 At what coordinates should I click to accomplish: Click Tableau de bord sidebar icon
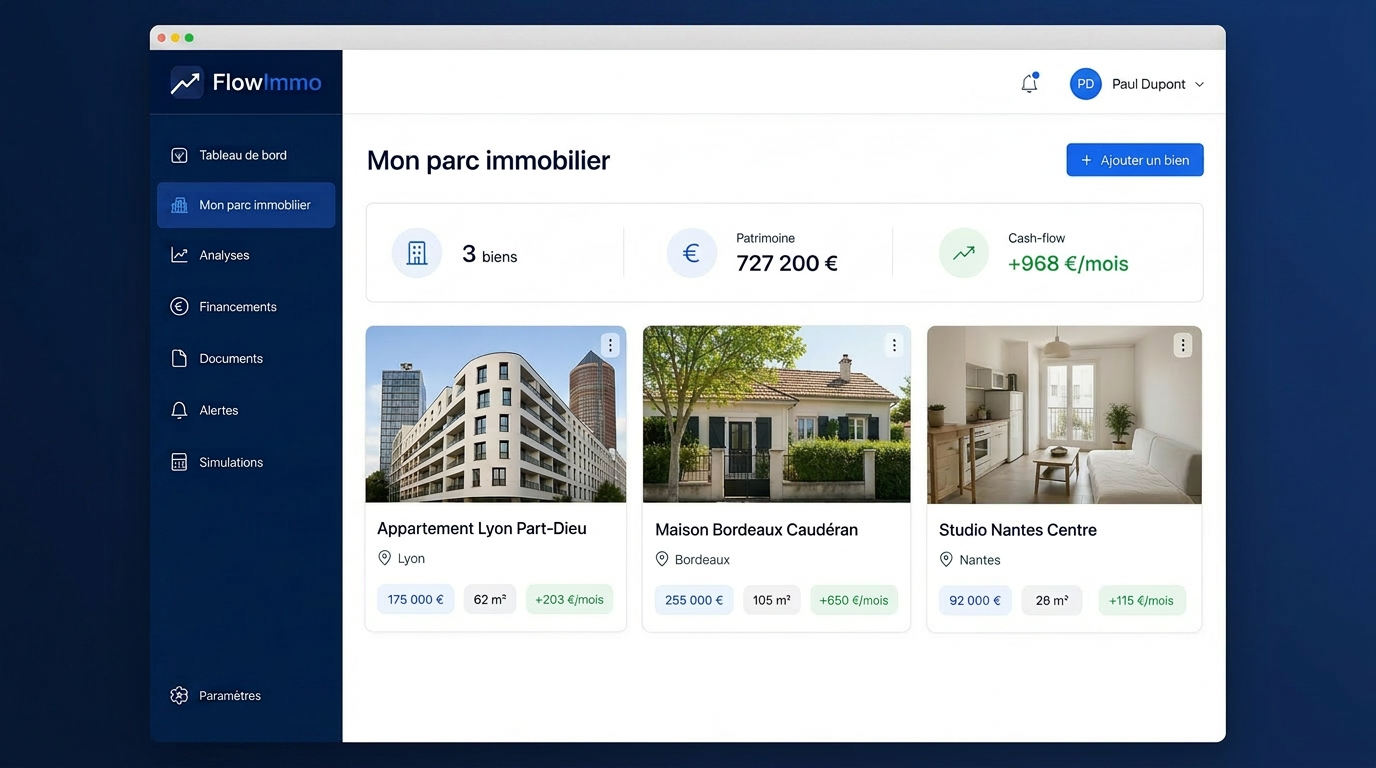pos(179,155)
